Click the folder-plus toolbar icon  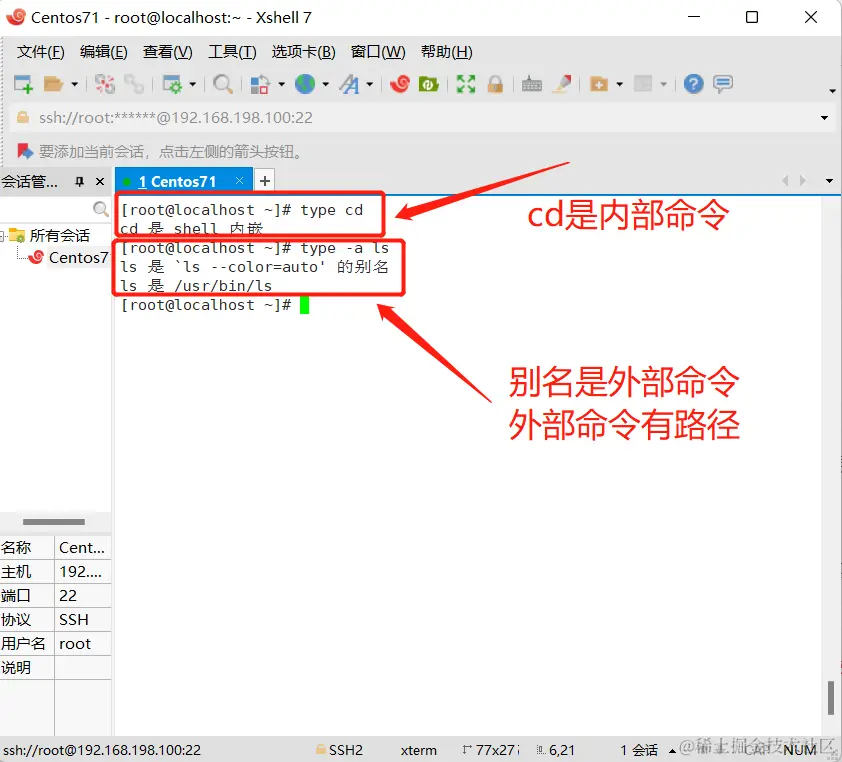coord(599,84)
